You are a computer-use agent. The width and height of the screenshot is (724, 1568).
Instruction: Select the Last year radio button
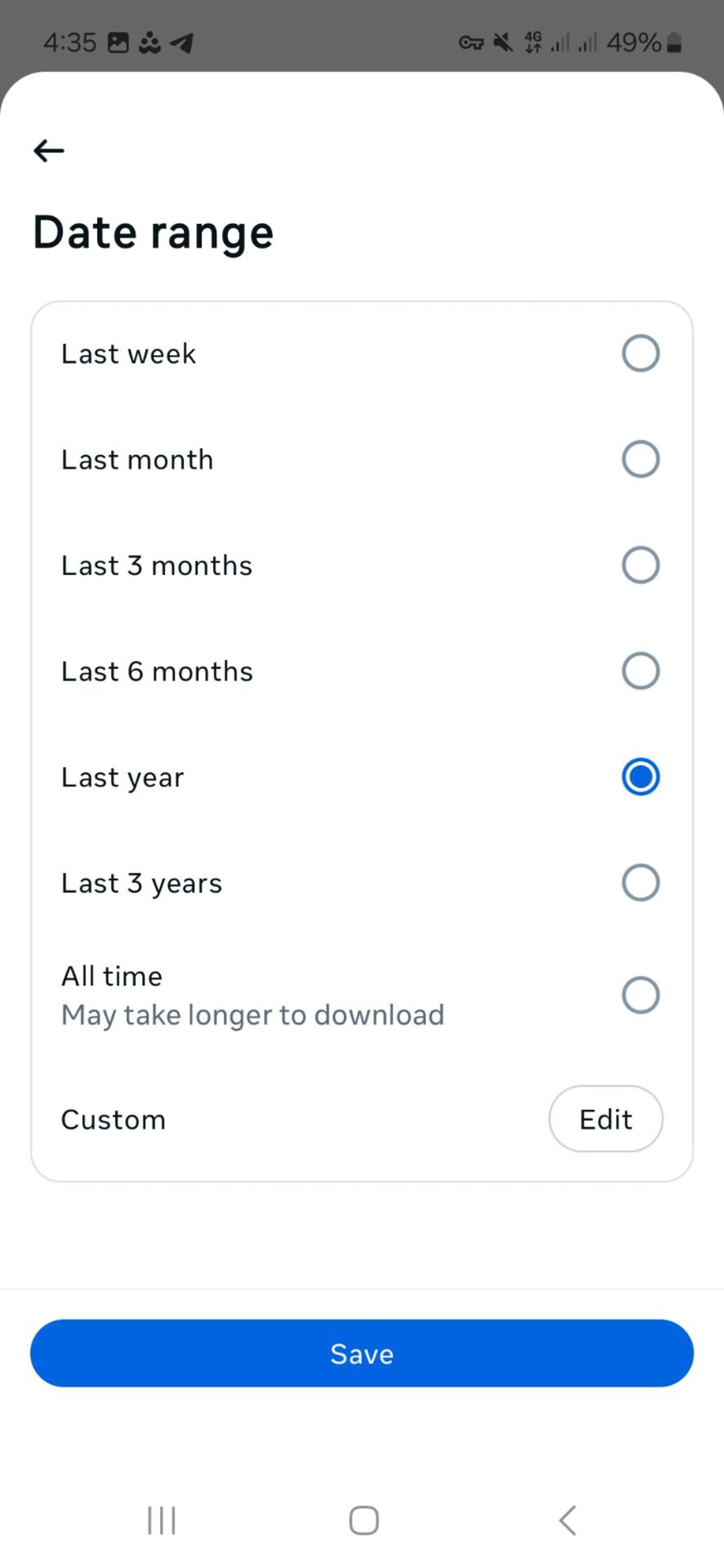coord(641,777)
